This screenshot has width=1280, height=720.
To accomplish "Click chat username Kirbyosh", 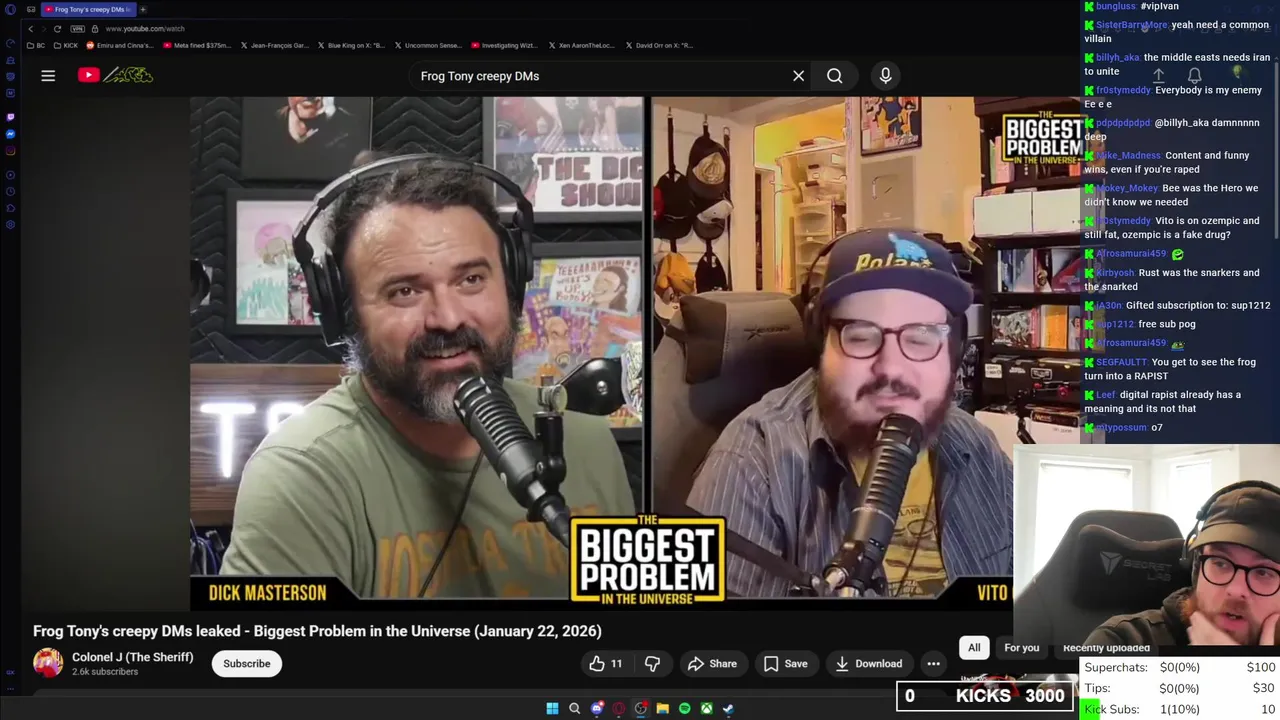I will tap(1115, 273).
